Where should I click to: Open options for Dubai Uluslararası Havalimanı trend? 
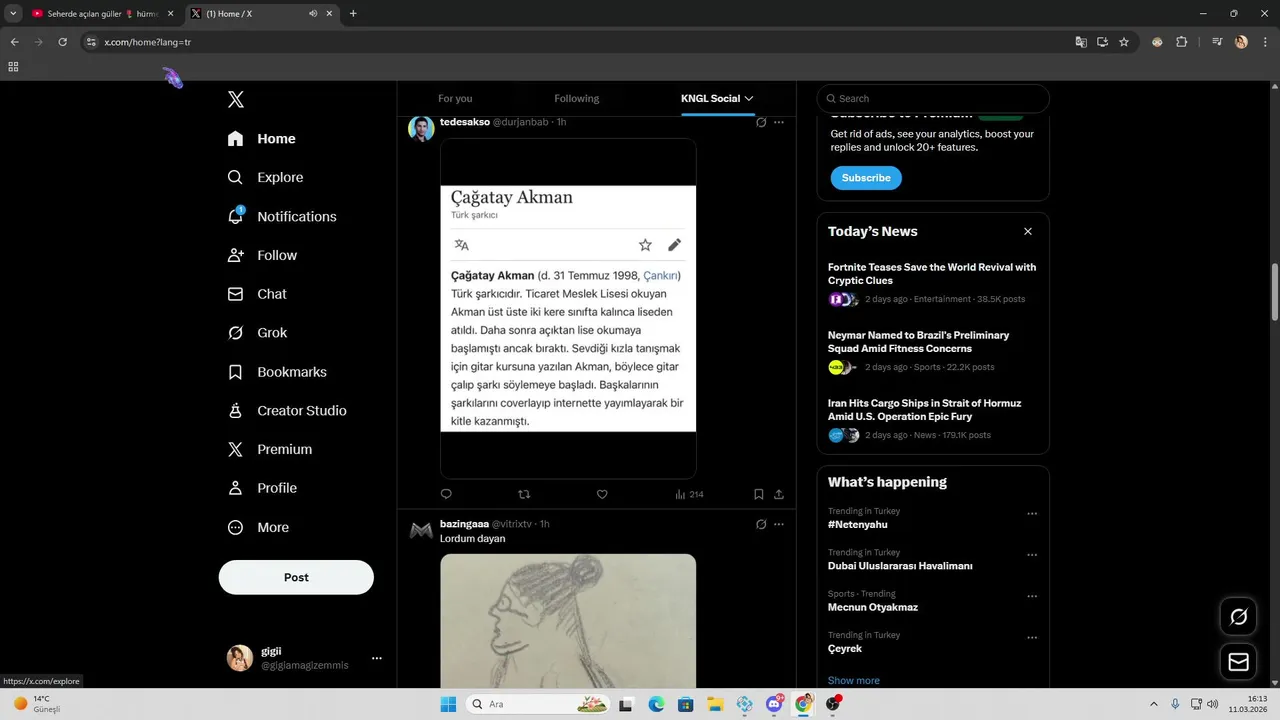1032,555
